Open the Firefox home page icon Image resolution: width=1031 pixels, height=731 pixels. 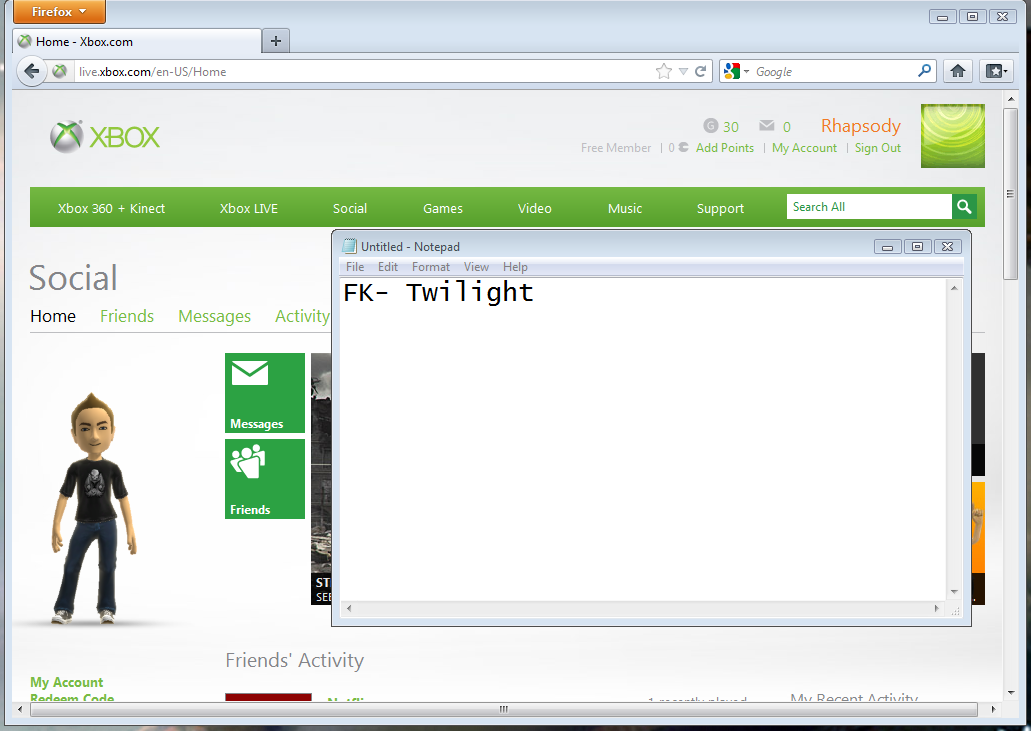pos(958,71)
